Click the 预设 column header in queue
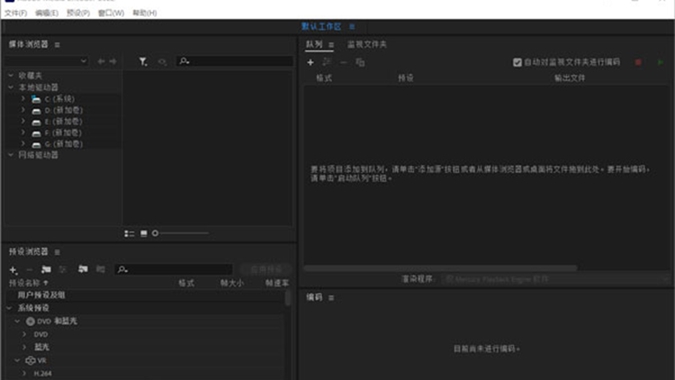Screen dimensions: 675x380 point(406,78)
